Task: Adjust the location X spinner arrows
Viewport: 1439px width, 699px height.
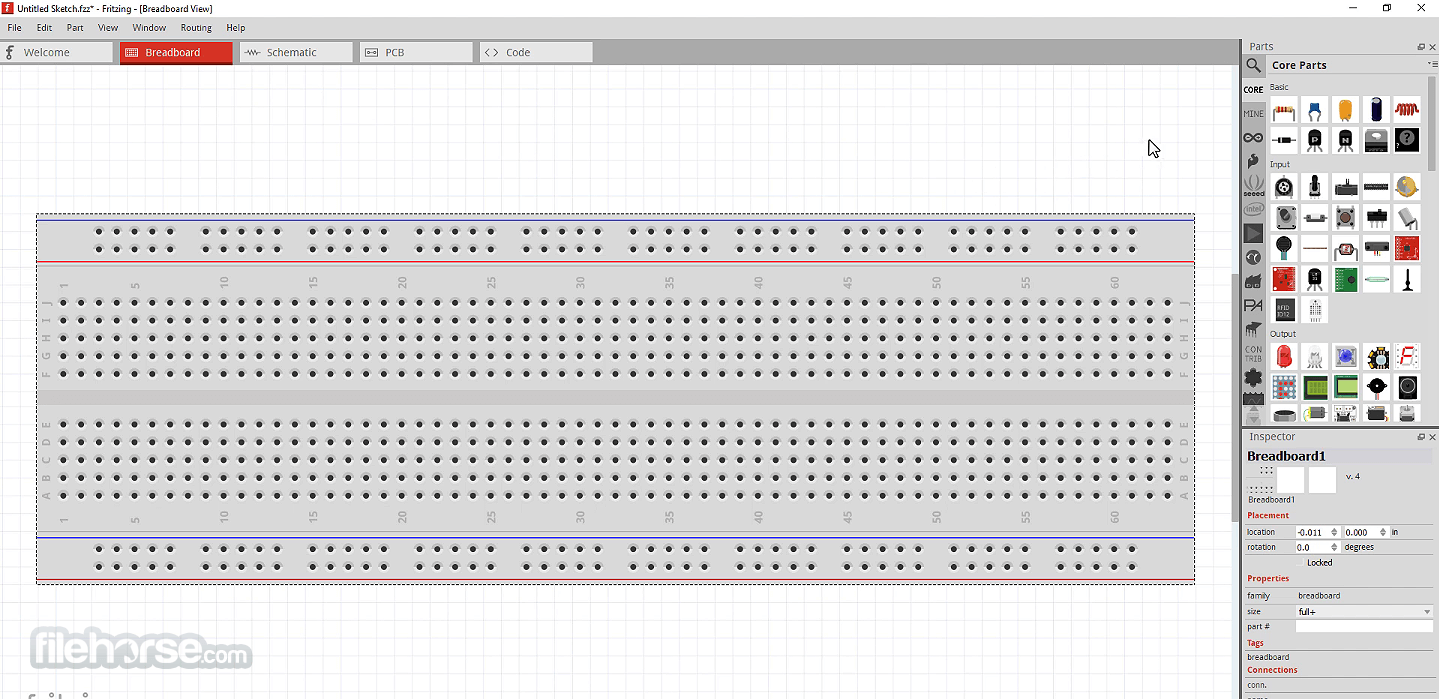Action: (1336, 532)
